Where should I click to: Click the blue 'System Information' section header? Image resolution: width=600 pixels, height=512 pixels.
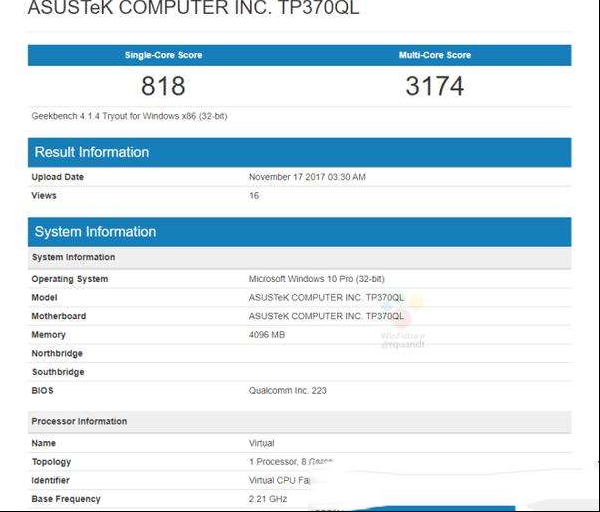point(299,232)
